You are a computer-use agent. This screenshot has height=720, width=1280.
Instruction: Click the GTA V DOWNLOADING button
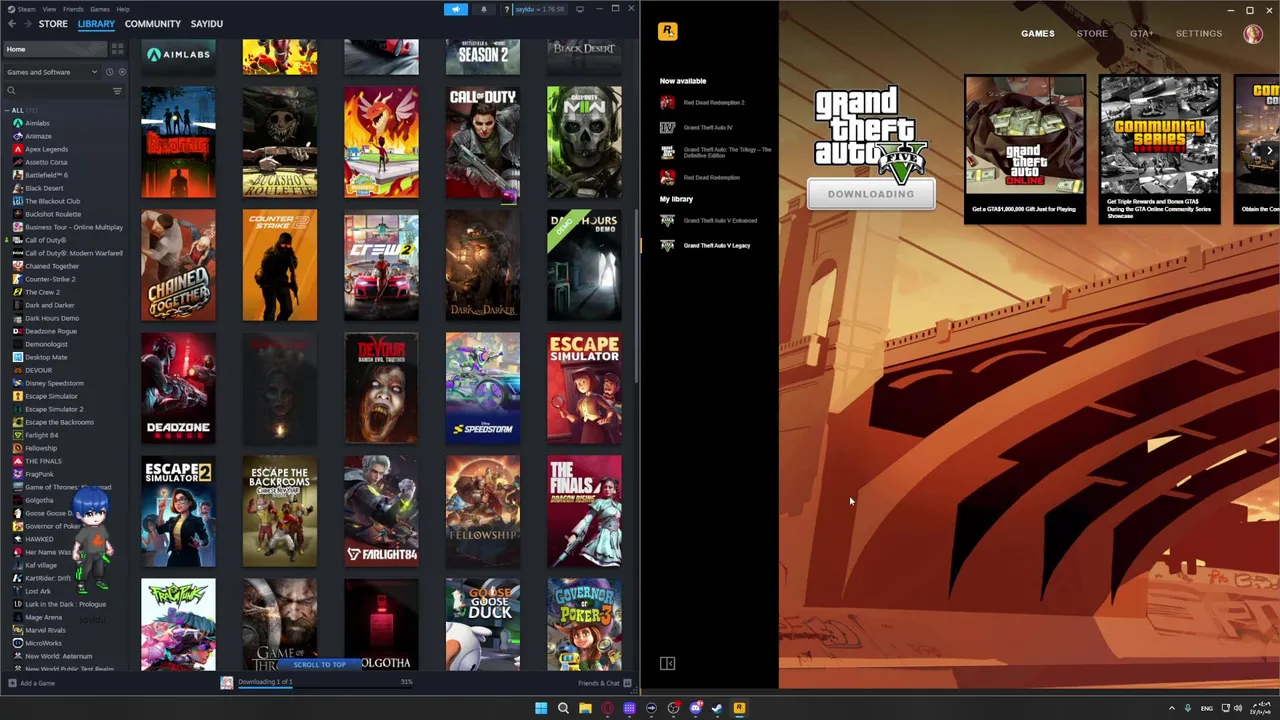pyautogui.click(x=871, y=194)
